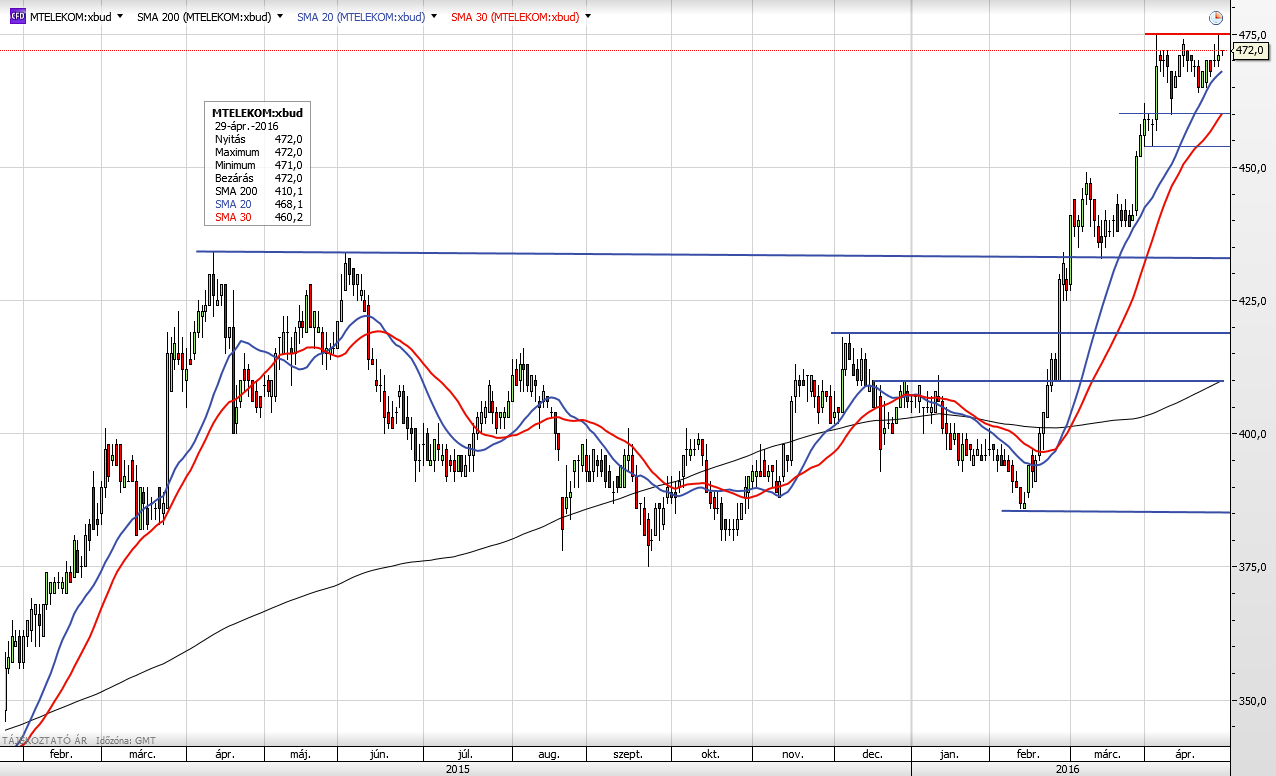Screen dimensions: 1276x776
Task: Click the júl. month label
Action: coord(464,755)
